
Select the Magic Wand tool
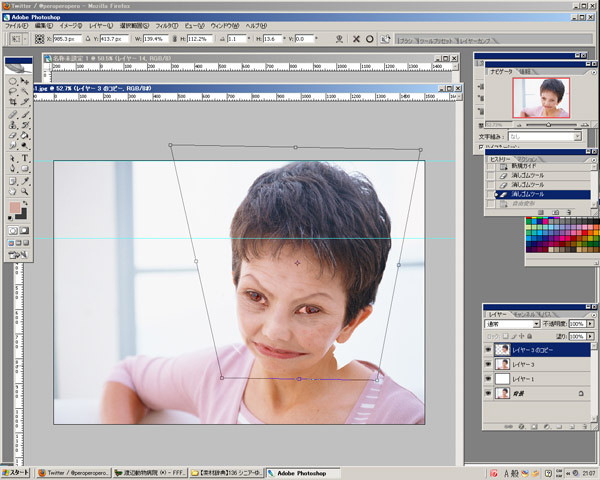pyautogui.click(x=24, y=91)
